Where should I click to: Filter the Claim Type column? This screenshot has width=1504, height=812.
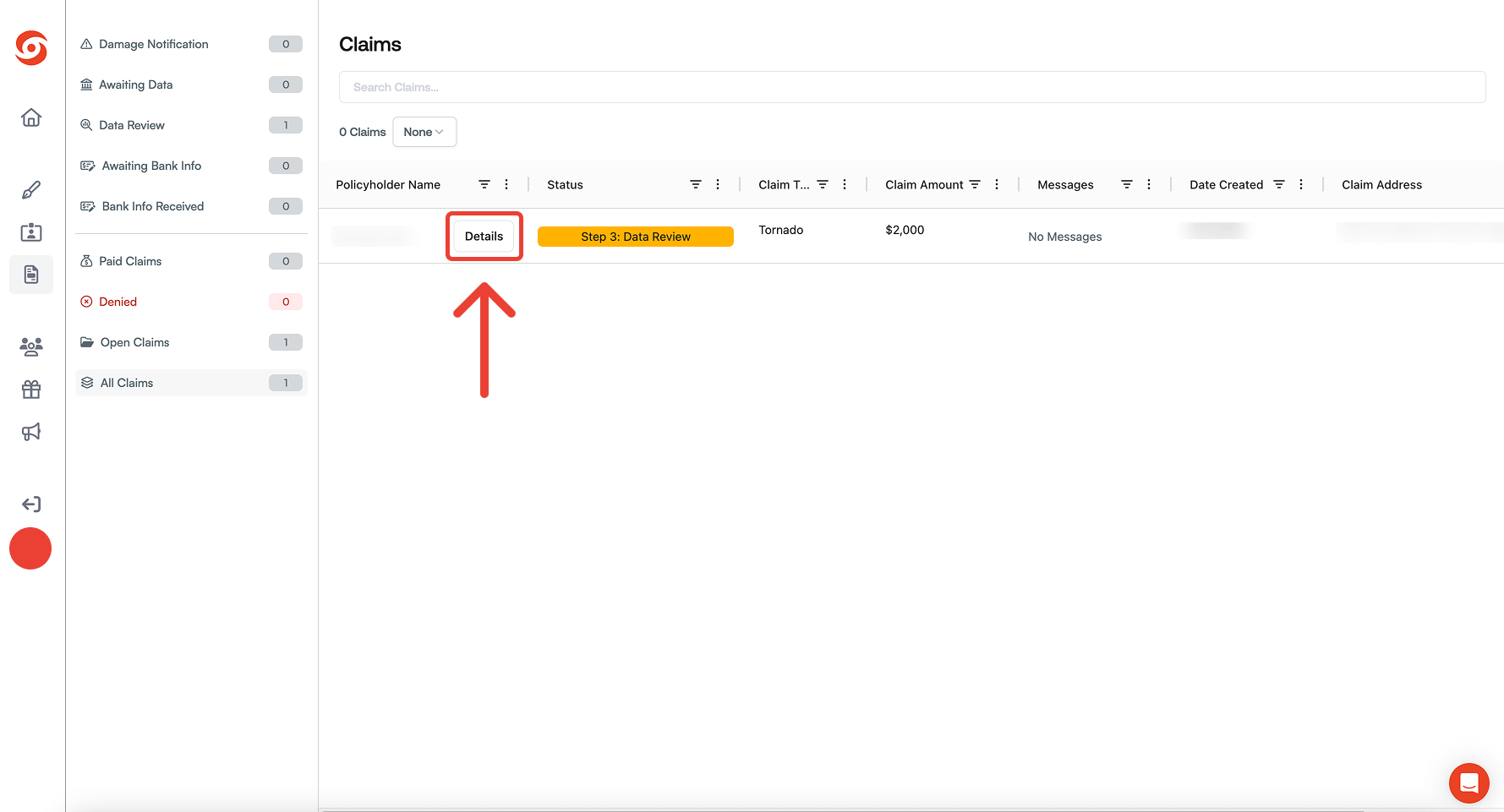point(823,184)
